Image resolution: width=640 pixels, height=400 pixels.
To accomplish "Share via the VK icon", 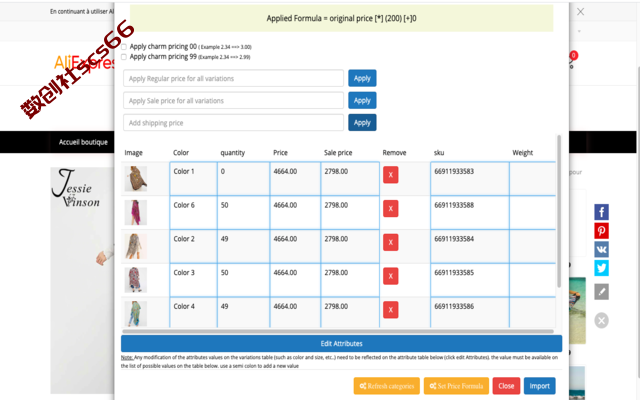I will [x=601, y=249].
